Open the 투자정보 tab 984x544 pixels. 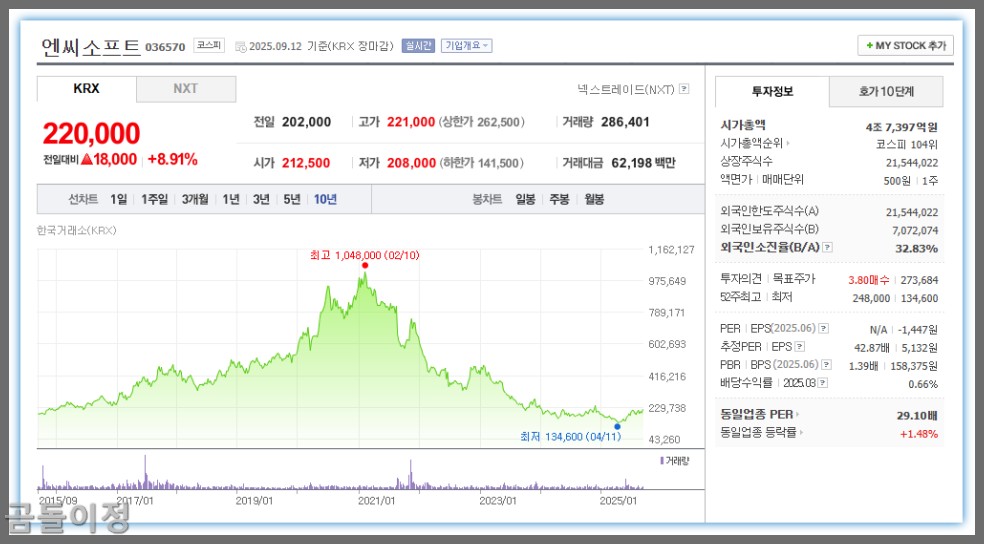(773, 92)
